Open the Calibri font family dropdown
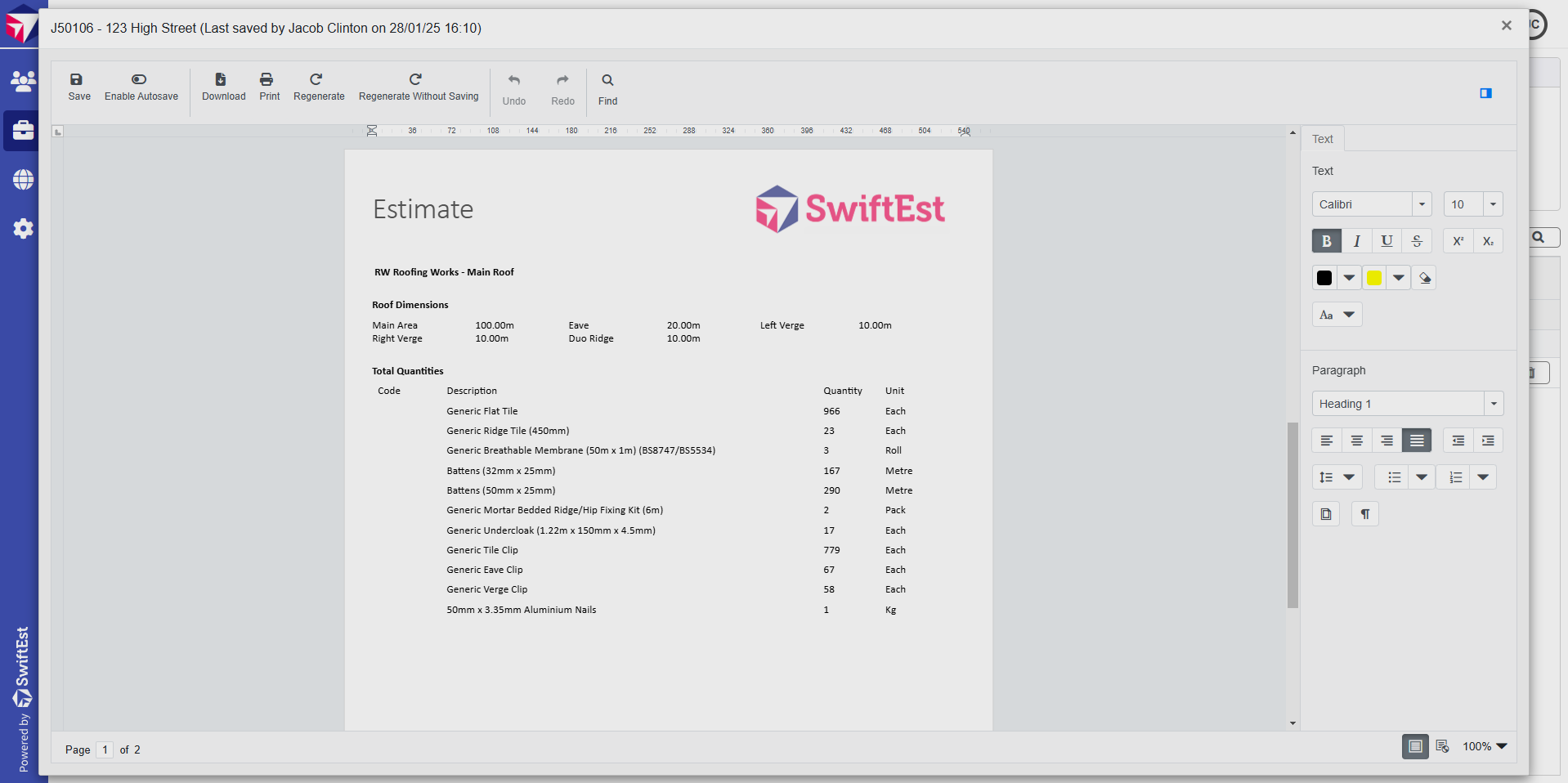 point(1422,204)
